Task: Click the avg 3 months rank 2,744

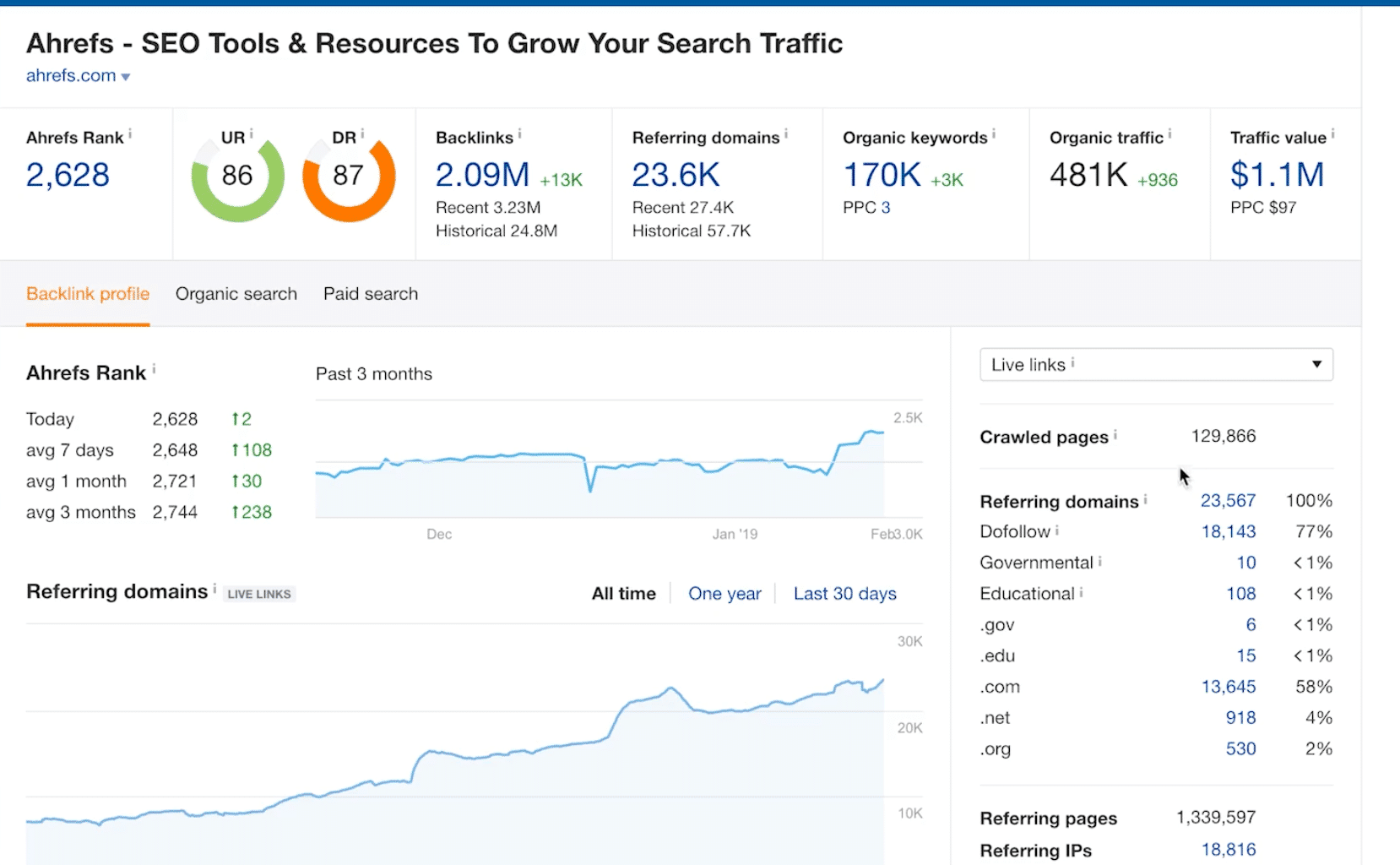Action: [x=175, y=512]
